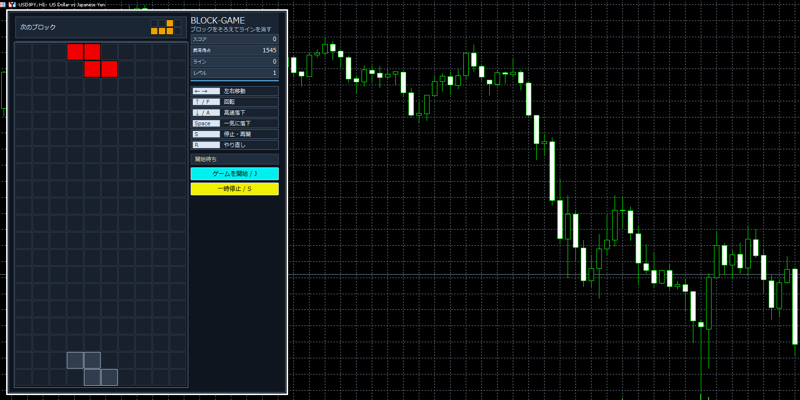Select the ↓ / A soft drop key row
Viewport: 800px width, 400px height.
coord(235,112)
